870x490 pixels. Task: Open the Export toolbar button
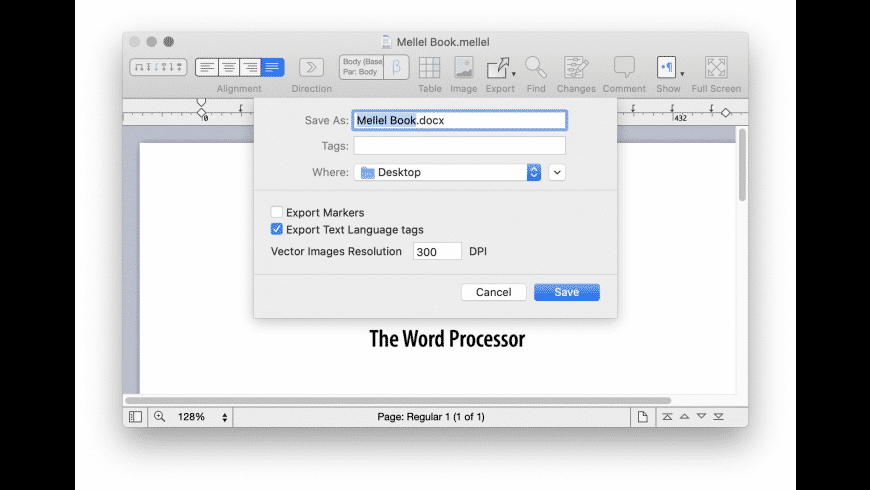tap(498, 68)
